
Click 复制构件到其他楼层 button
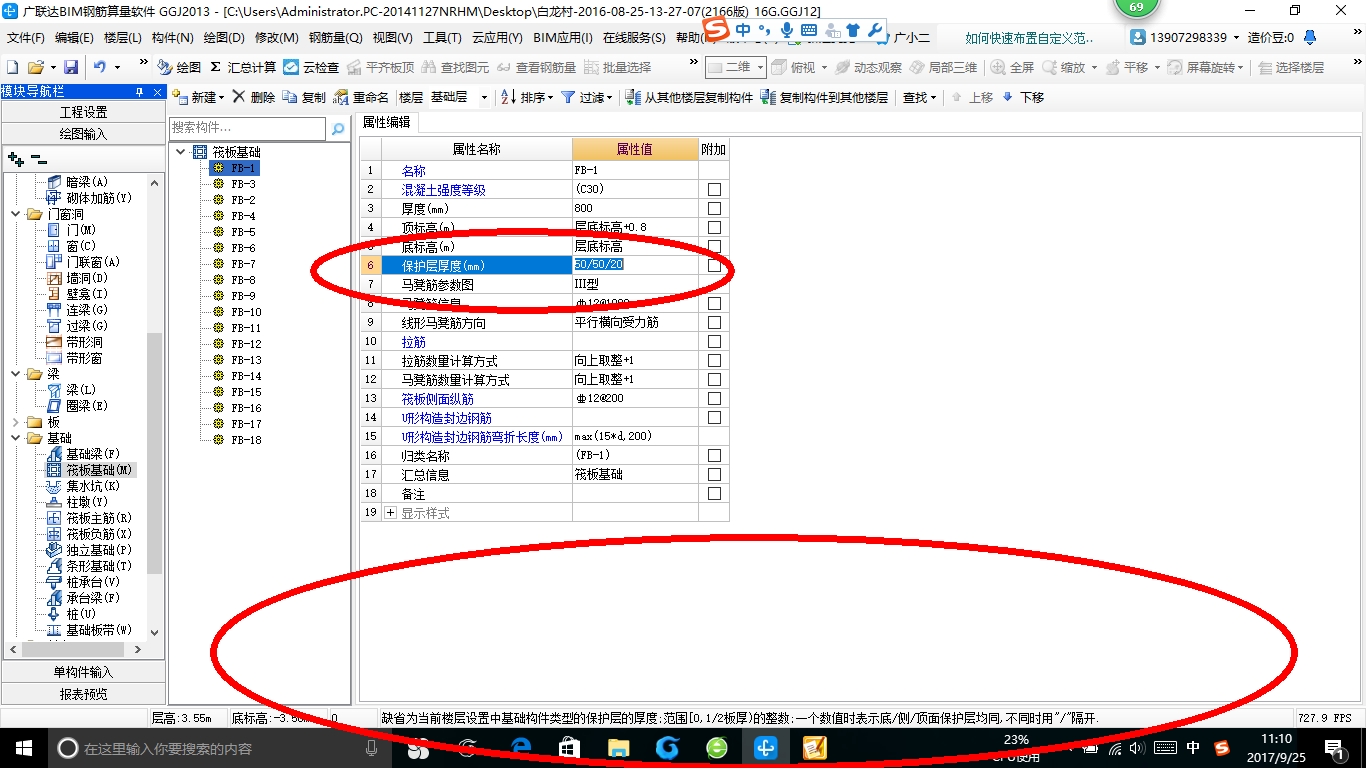coord(824,97)
